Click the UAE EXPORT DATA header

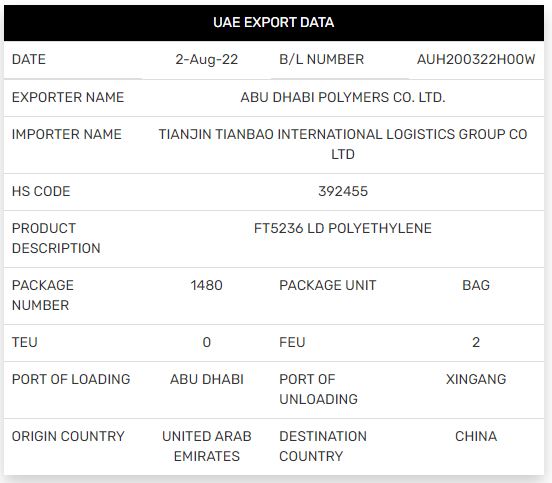(274, 23)
